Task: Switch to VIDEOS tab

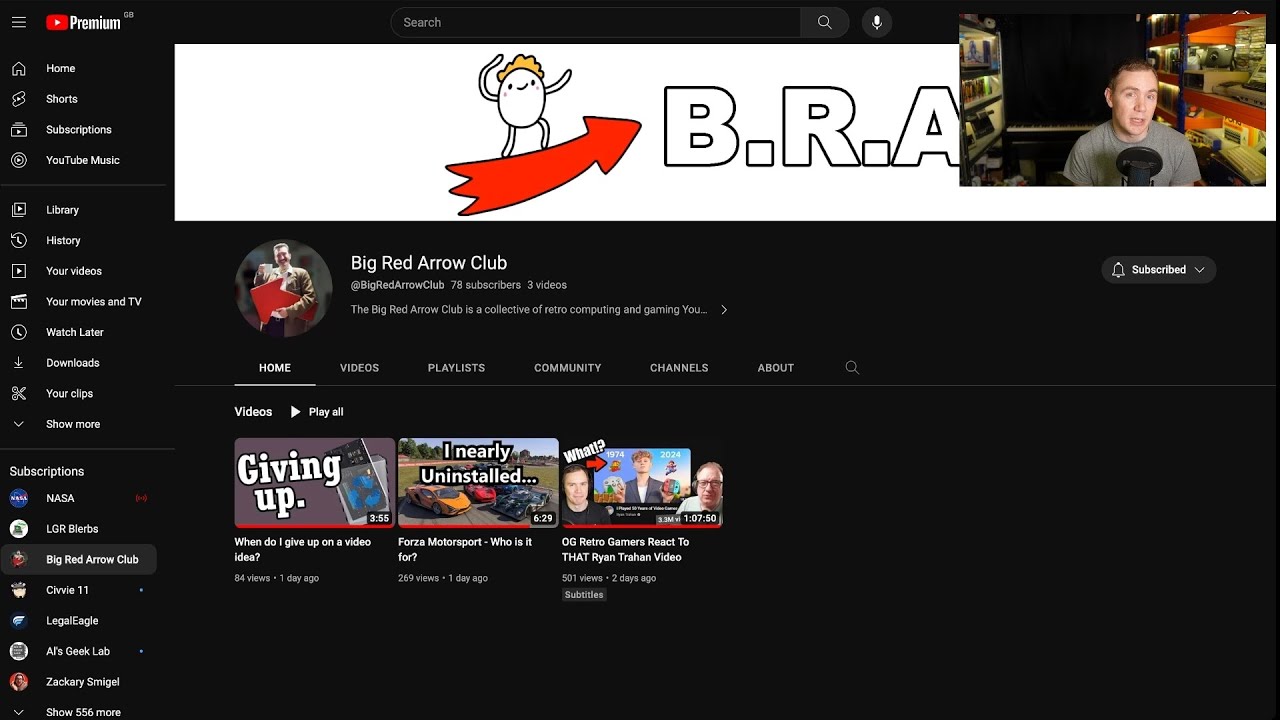Action: pyautogui.click(x=359, y=368)
